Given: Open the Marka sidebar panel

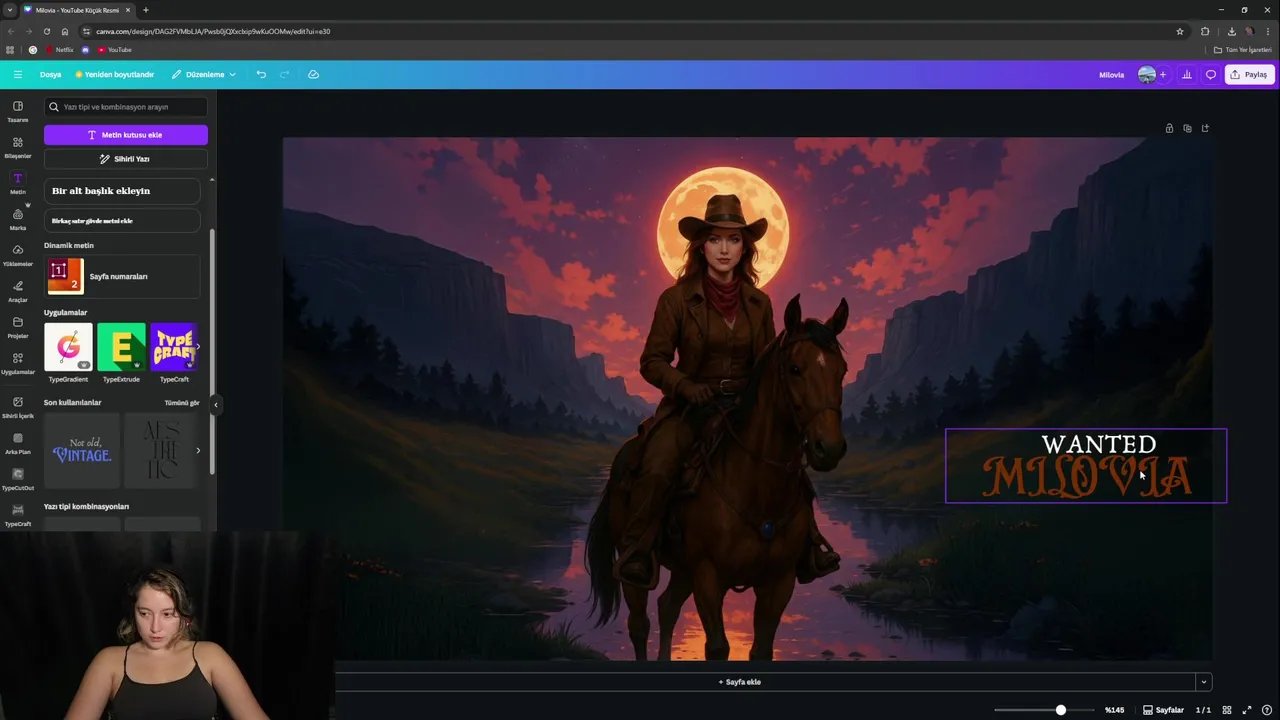Looking at the screenshot, I should coord(18,219).
